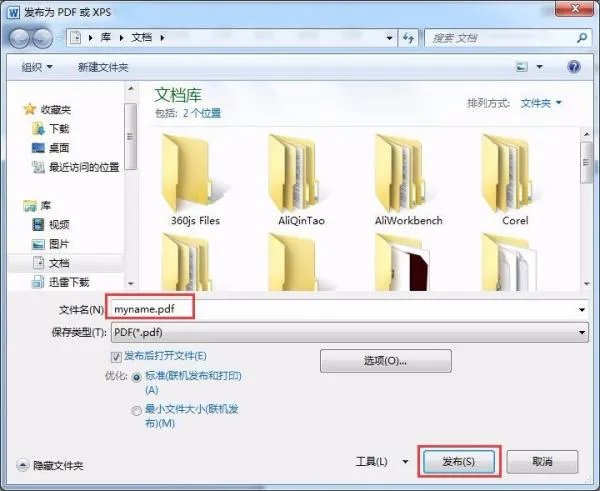This screenshot has width=600, height=491.
Task: Close the 发布为 PDF 或 XPS dialog
Action: (x=575, y=8)
